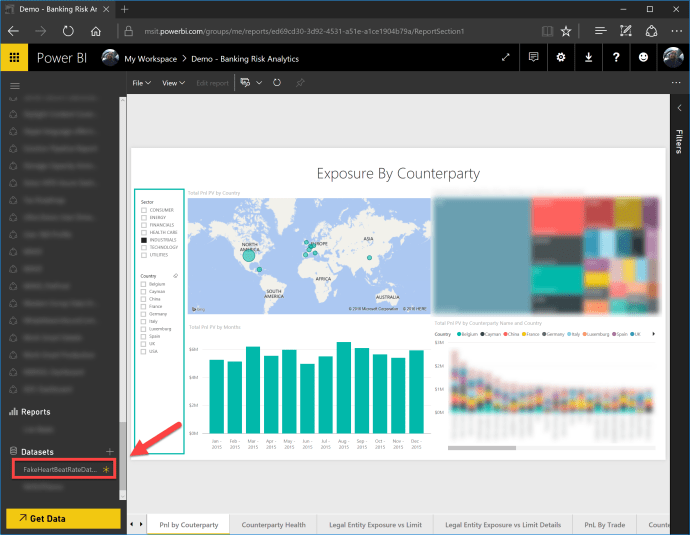The height and width of the screenshot is (535, 690).
Task: Open the File dropdown menu
Action: tap(141, 83)
